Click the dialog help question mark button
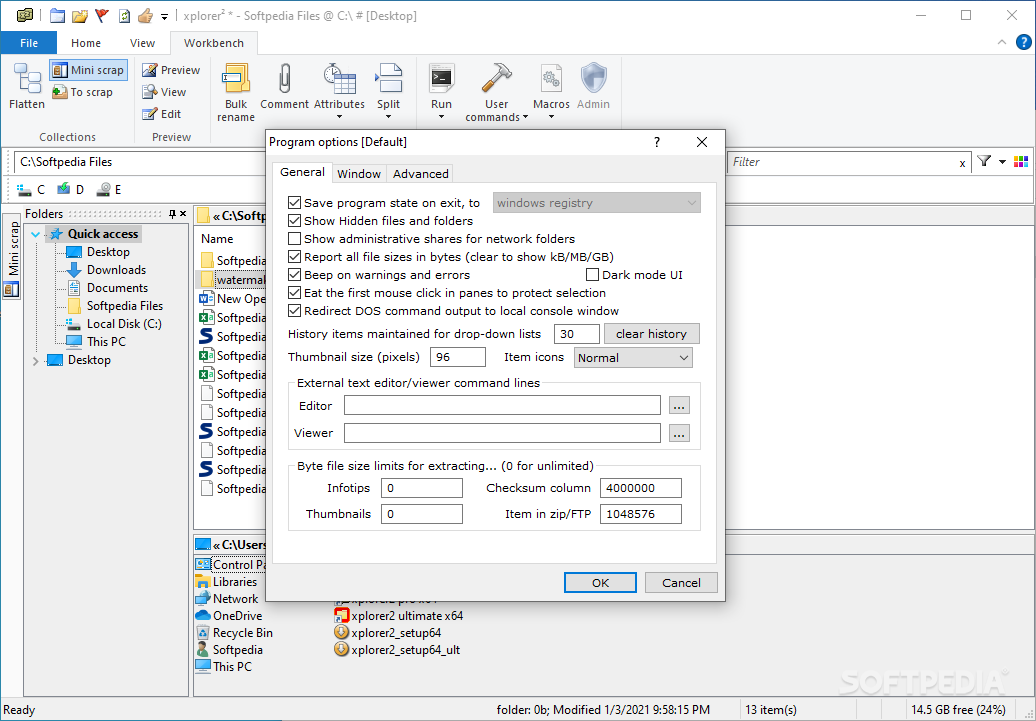1036x721 pixels. pyautogui.click(x=657, y=142)
